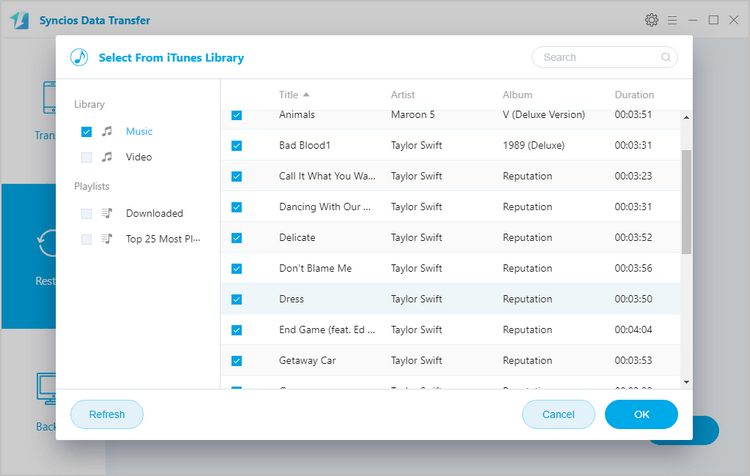Open settings via the gear icon
This screenshot has height=476, width=750.
pyautogui.click(x=652, y=20)
